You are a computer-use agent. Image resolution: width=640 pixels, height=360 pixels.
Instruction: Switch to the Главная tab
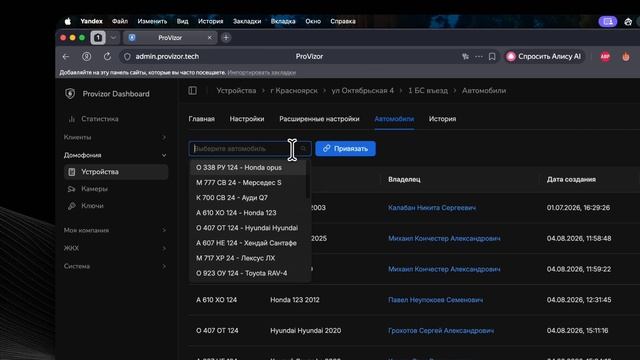click(x=202, y=119)
